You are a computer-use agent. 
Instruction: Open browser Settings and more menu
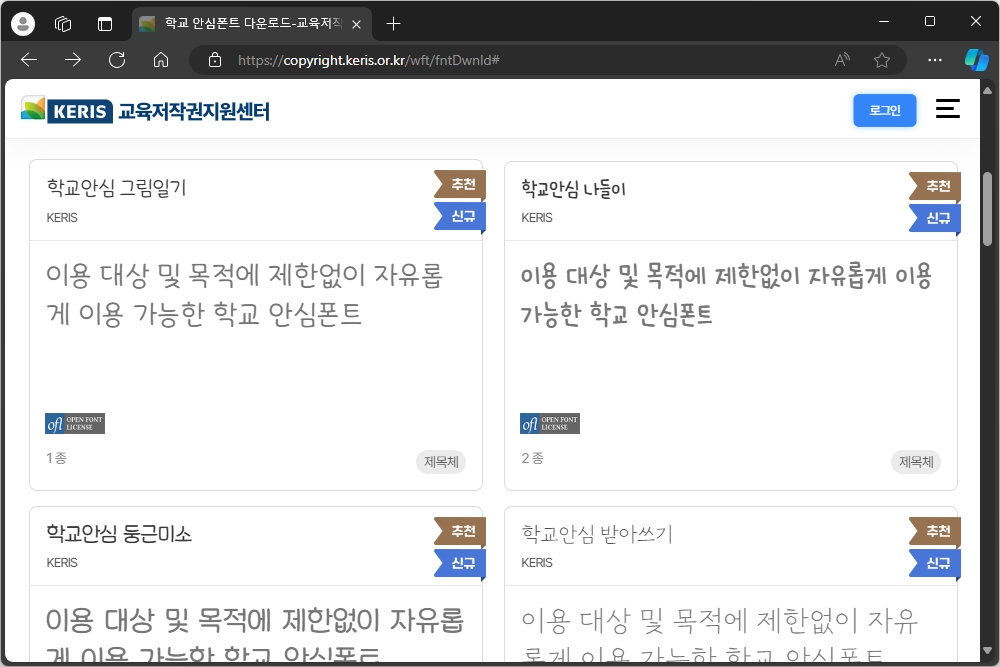[935, 60]
